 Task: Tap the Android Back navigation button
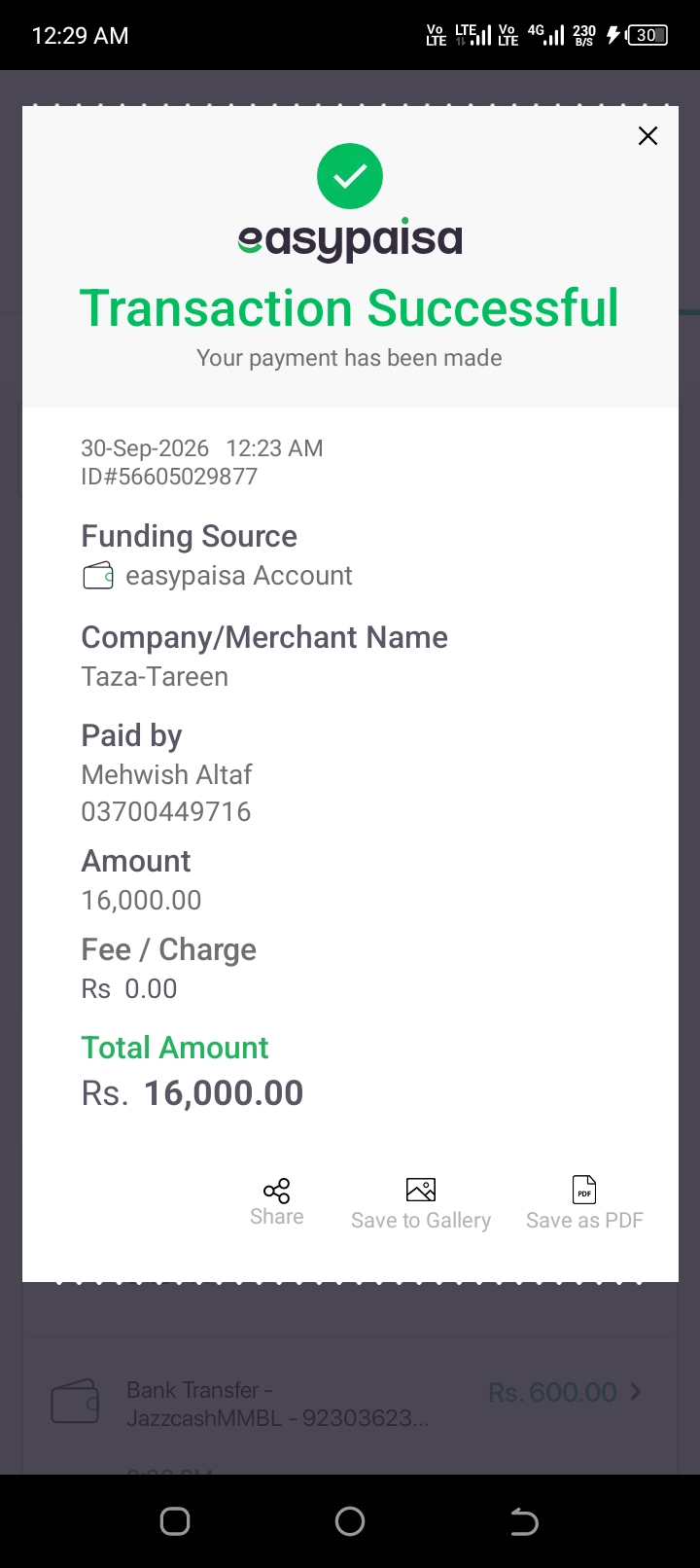pos(524,1521)
